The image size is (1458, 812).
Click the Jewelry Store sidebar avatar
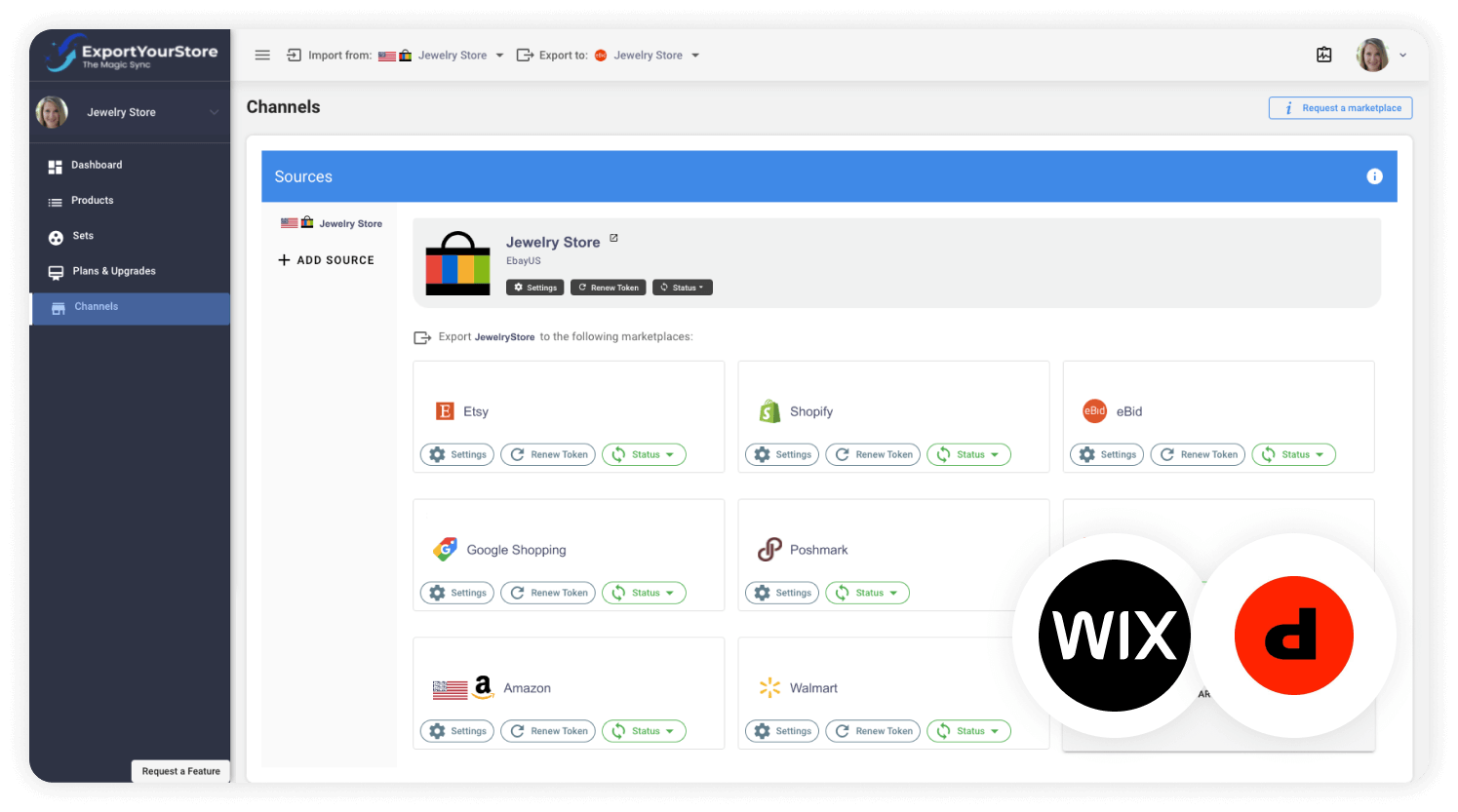[52, 112]
